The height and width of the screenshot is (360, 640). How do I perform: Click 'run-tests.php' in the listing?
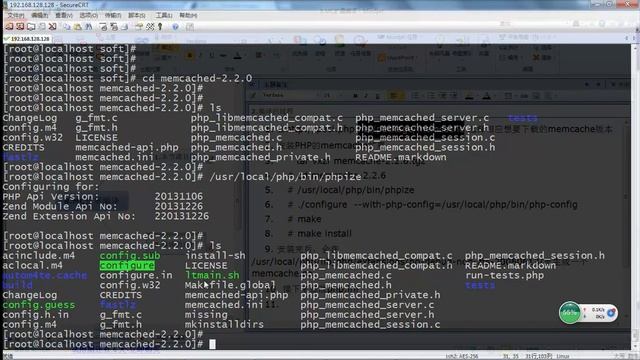point(504,275)
